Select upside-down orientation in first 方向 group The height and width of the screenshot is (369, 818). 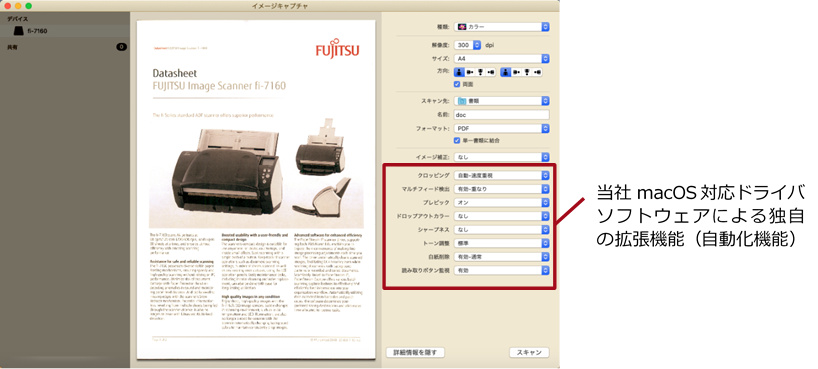coord(479,72)
